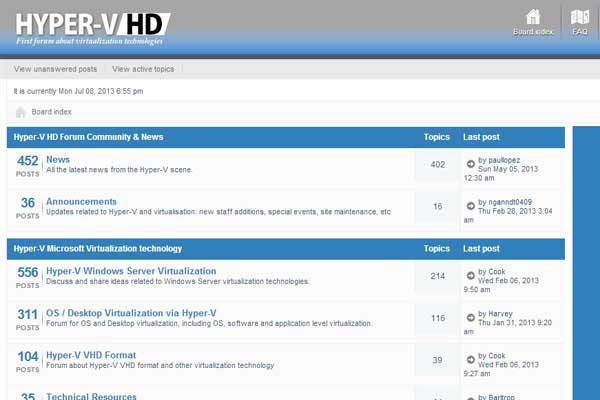This screenshot has width=600, height=400.
Task: Open the Technical Resources forum
Action: [91, 397]
